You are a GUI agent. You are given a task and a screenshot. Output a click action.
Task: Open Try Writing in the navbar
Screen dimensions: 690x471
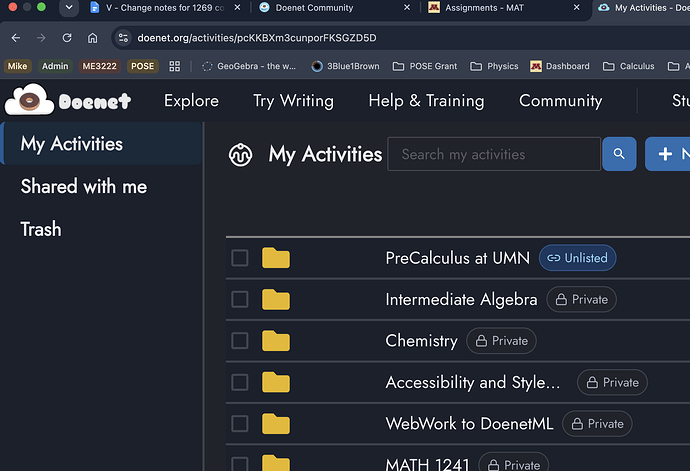293,101
